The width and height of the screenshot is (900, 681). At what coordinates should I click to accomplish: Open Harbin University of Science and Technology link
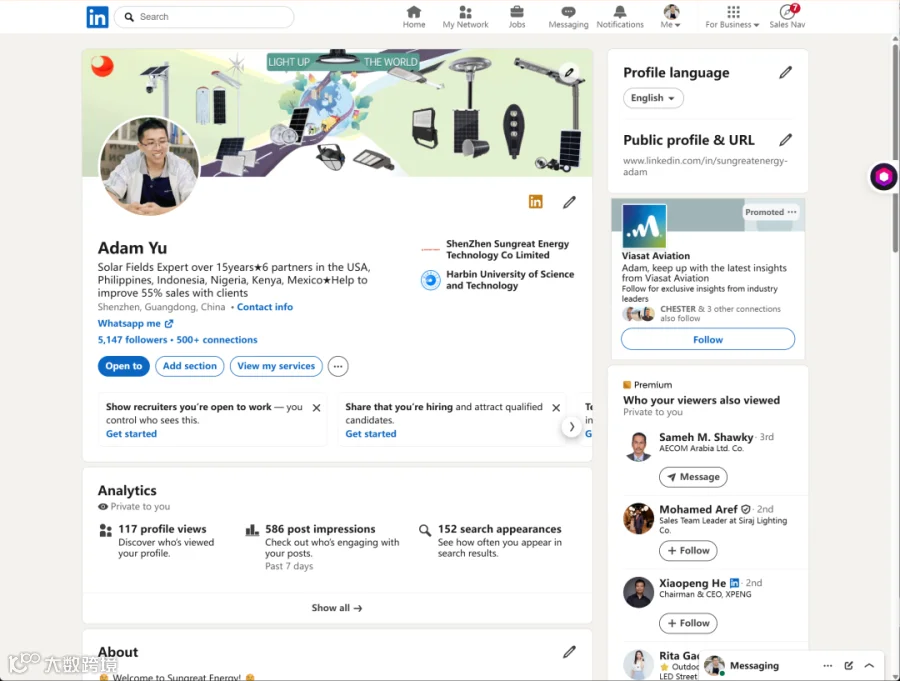[498, 280]
